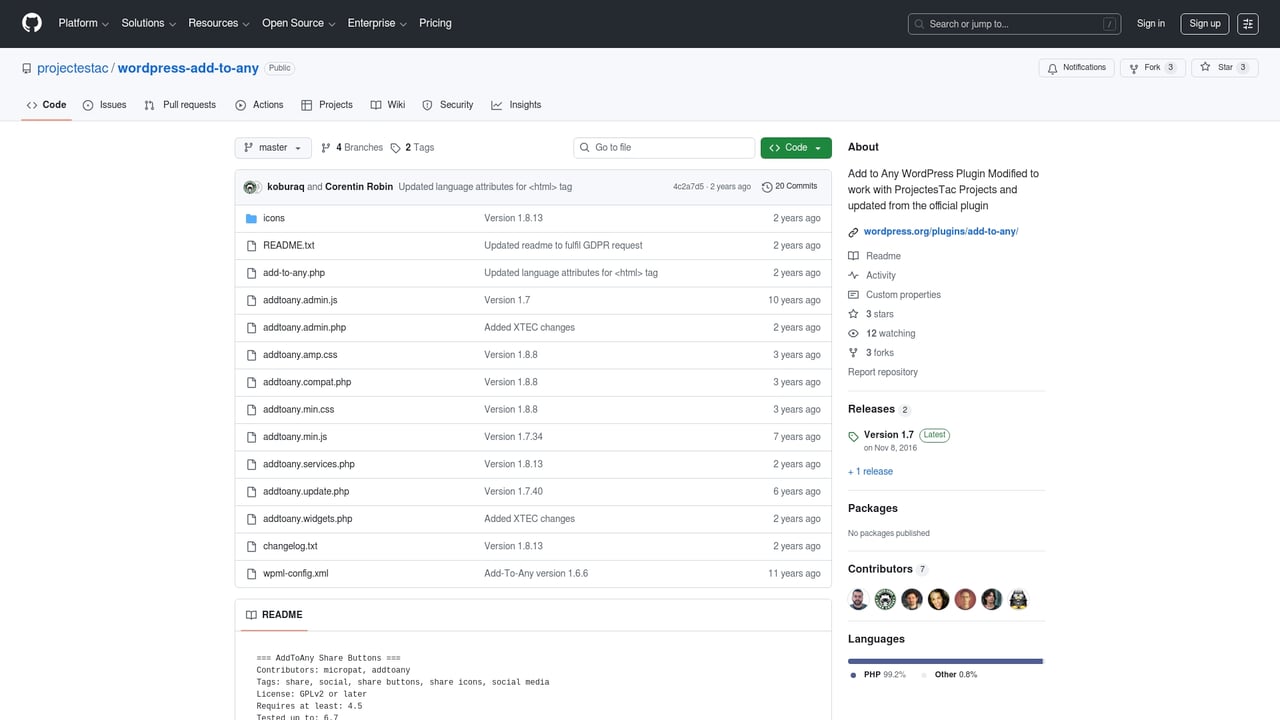This screenshot has height=720, width=1280.
Task: Show all releases via + 1 release
Action: point(869,471)
